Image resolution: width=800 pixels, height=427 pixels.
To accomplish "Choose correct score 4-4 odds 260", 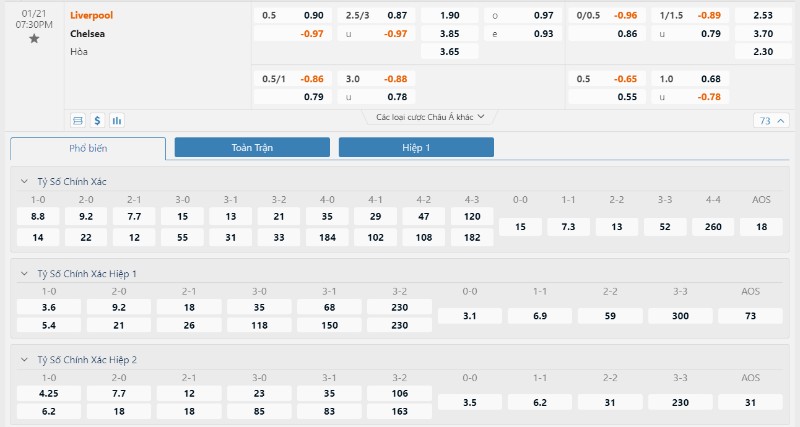I will tap(713, 227).
